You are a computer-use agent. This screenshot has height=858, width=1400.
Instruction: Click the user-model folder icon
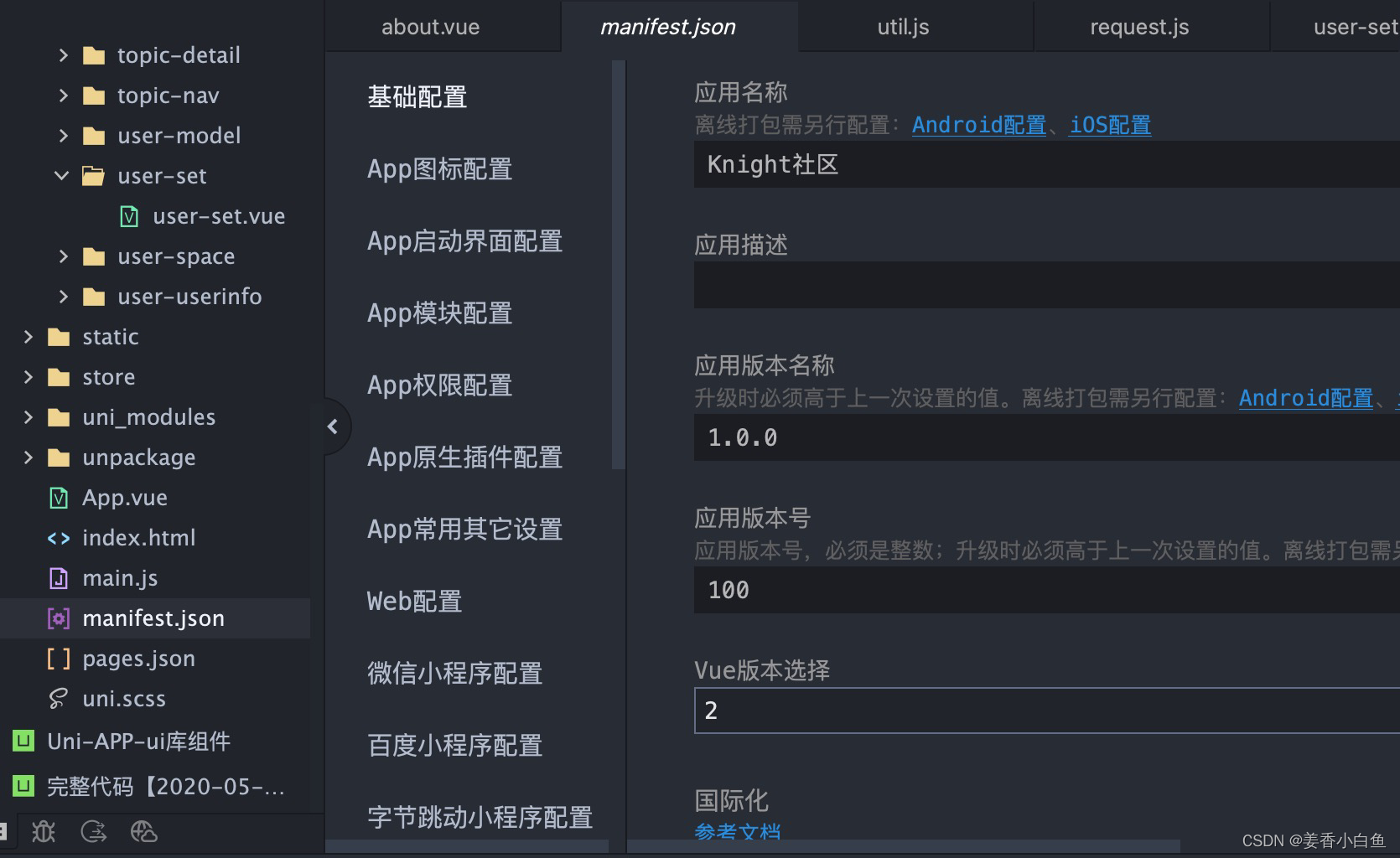(94, 137)
